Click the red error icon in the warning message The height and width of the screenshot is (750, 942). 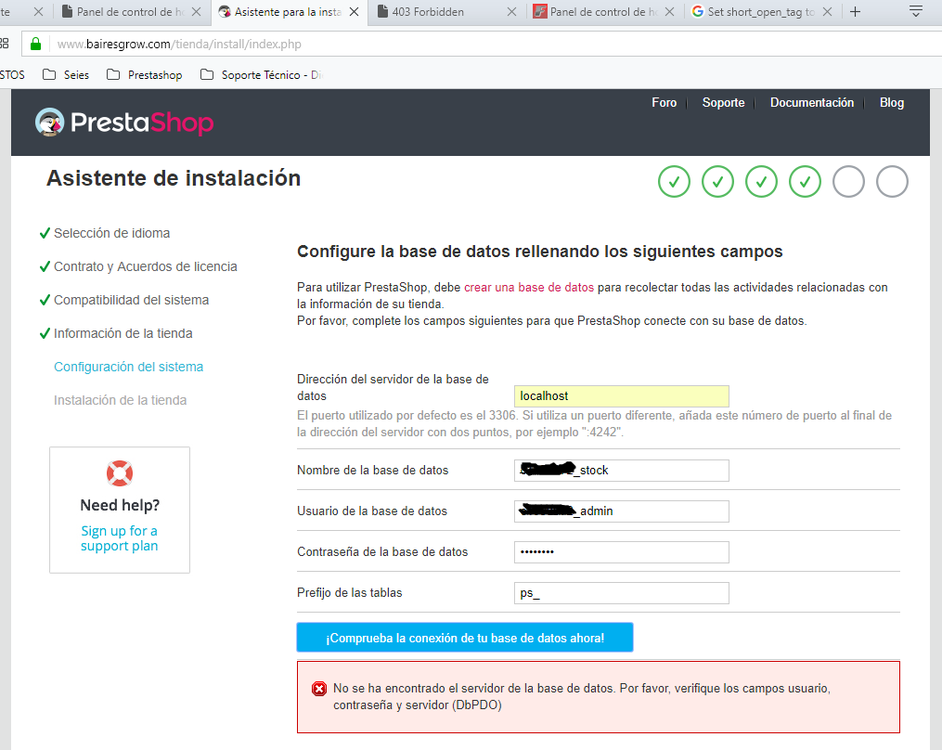[x=319, y=688]
